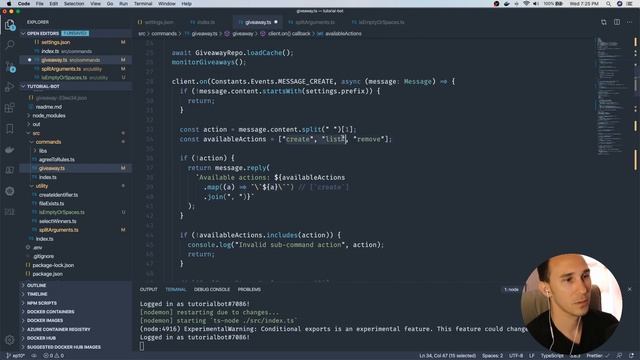Click the split editor icon
This screenshot has width=640, height=360.
617,22
